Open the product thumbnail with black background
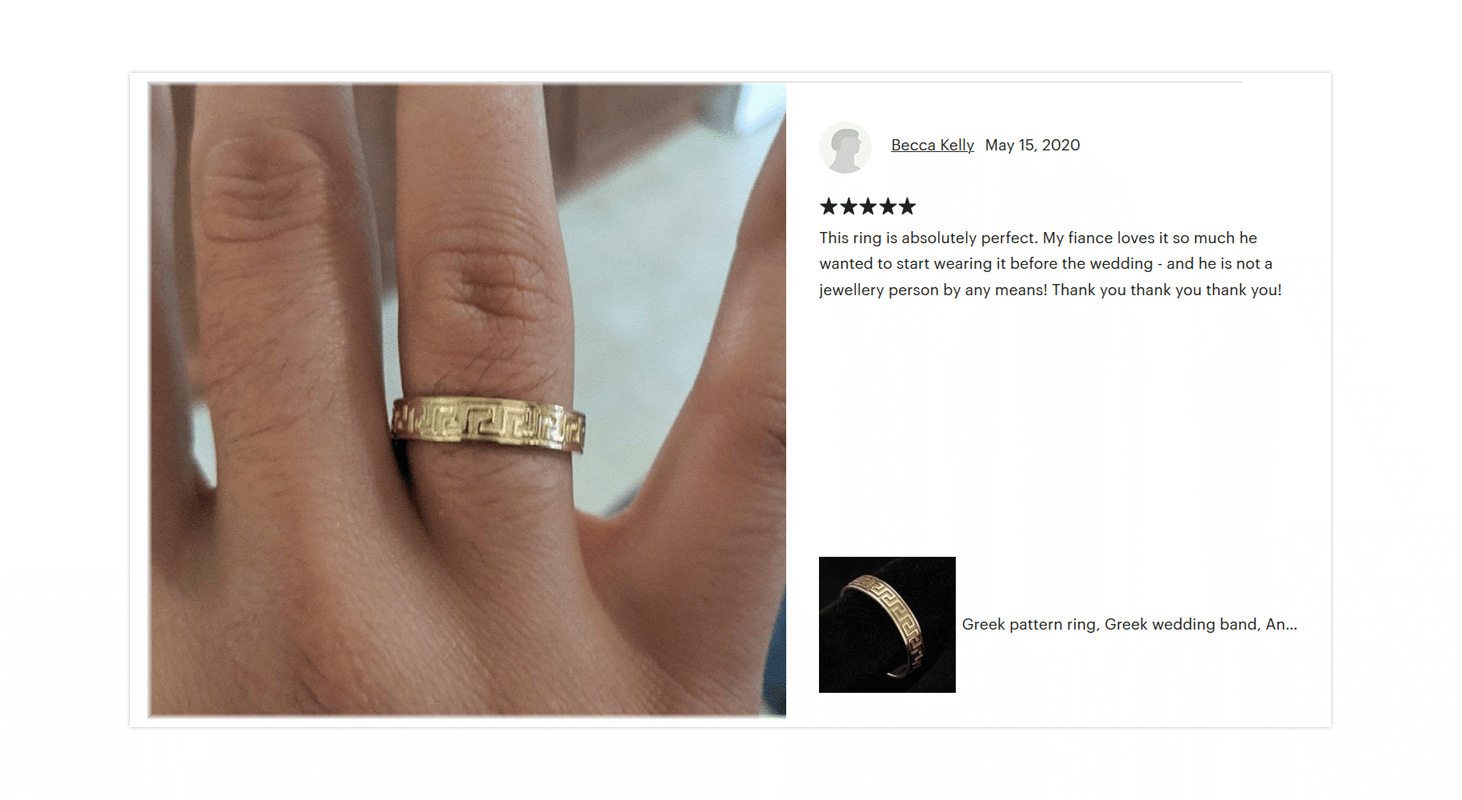1462x800 pixels. 887,625
